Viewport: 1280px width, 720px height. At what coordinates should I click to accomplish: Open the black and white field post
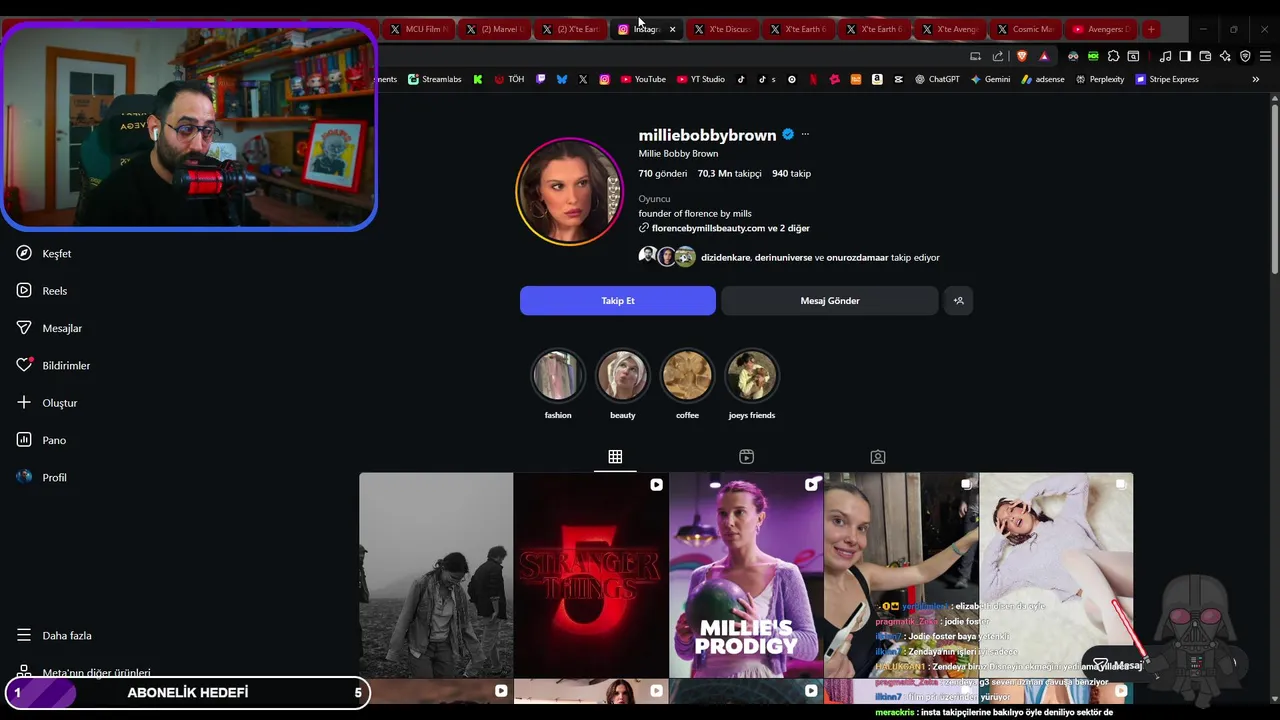click(x=436, y=575)
